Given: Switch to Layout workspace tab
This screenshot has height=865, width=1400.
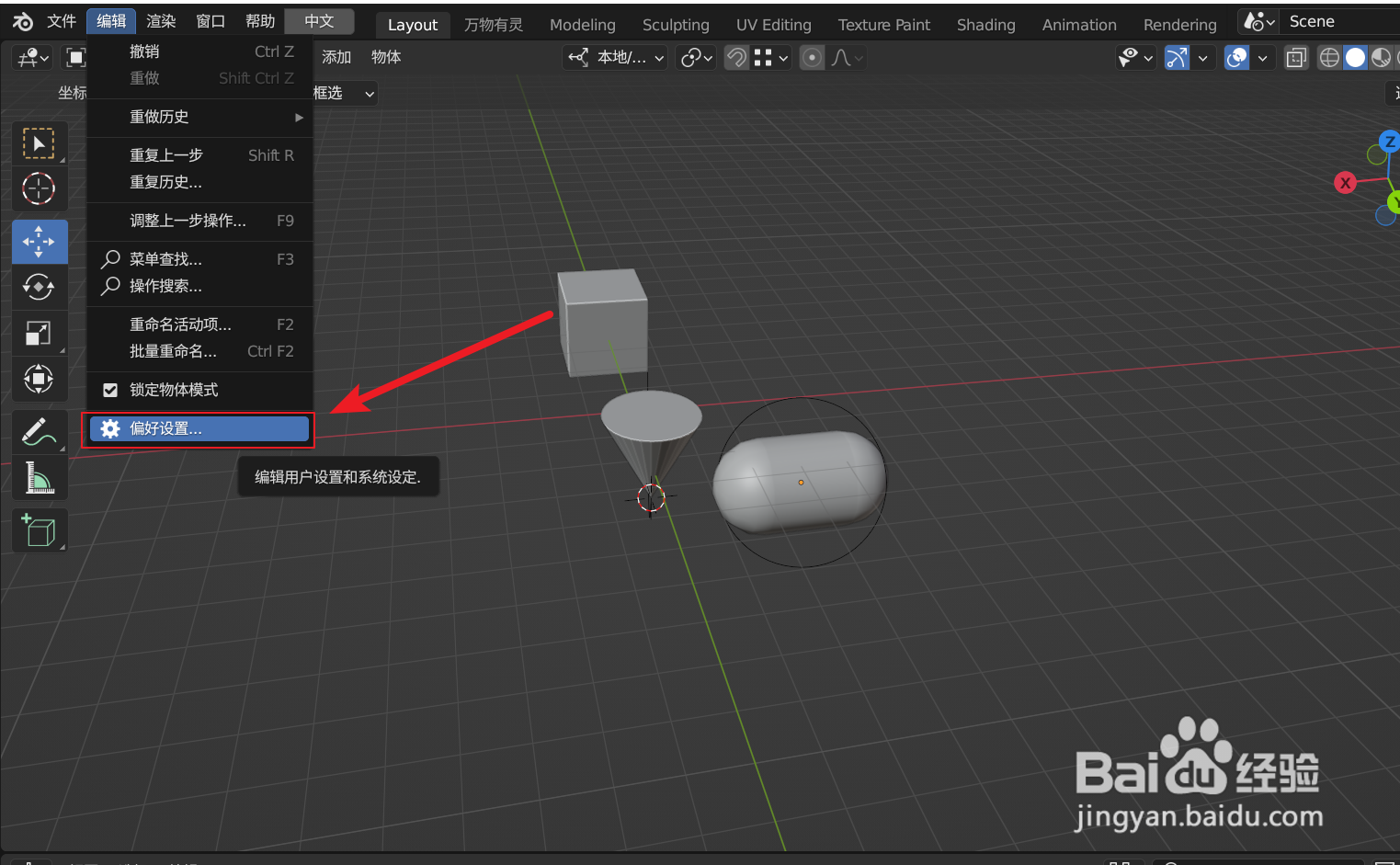Looking at the screenshot, I should 413,25.
